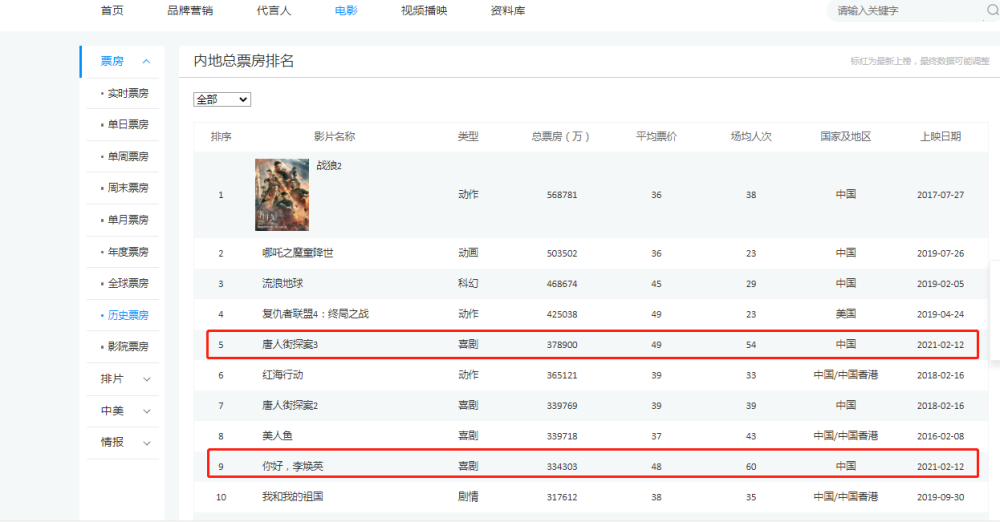This screenshot has width=1000, height=522.
Task: Open the 视频播映 nav tab
Action: click(424, 10)
